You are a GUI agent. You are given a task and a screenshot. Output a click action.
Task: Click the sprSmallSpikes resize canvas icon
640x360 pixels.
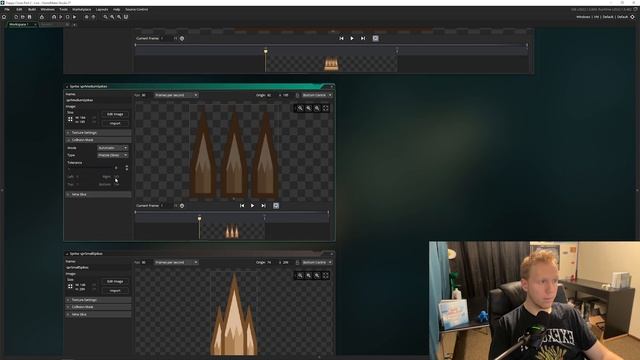pyautogui.click(x=70, y=287)
